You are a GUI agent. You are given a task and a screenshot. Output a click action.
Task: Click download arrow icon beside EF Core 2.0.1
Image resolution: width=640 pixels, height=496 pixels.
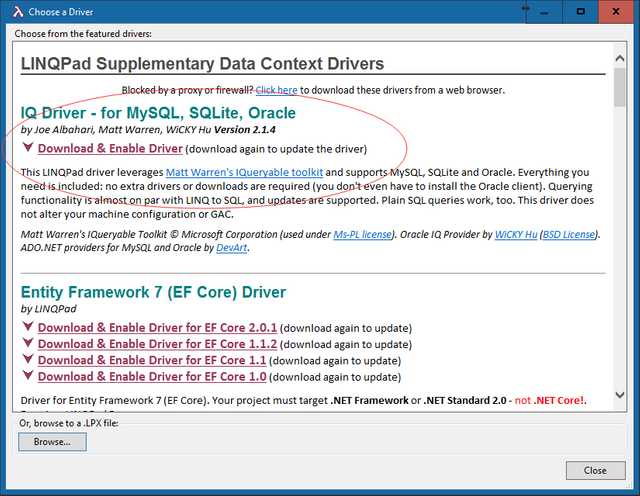coord(28,326)
